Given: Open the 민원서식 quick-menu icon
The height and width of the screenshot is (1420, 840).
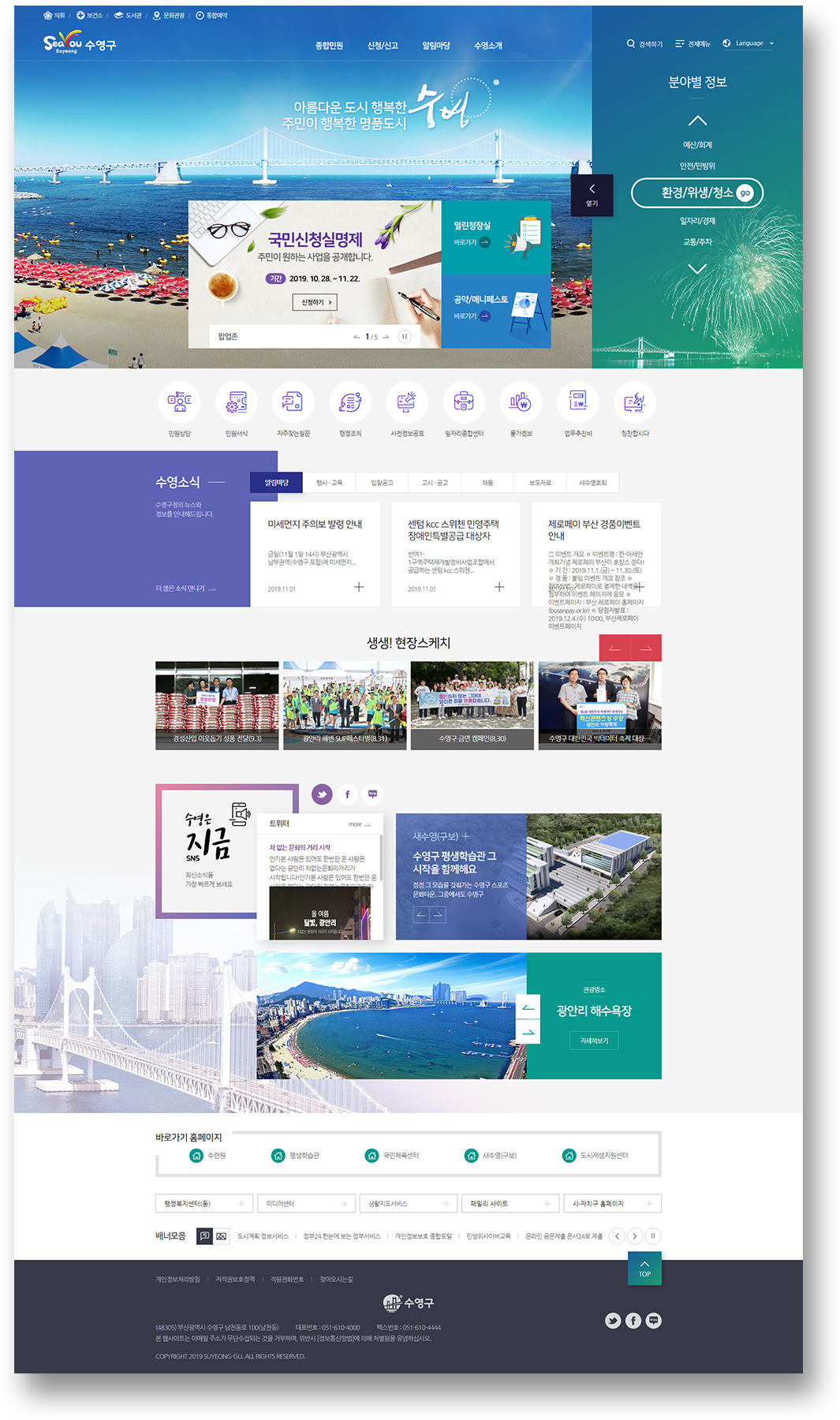Looking at the screenshot, I should (237, 402).
